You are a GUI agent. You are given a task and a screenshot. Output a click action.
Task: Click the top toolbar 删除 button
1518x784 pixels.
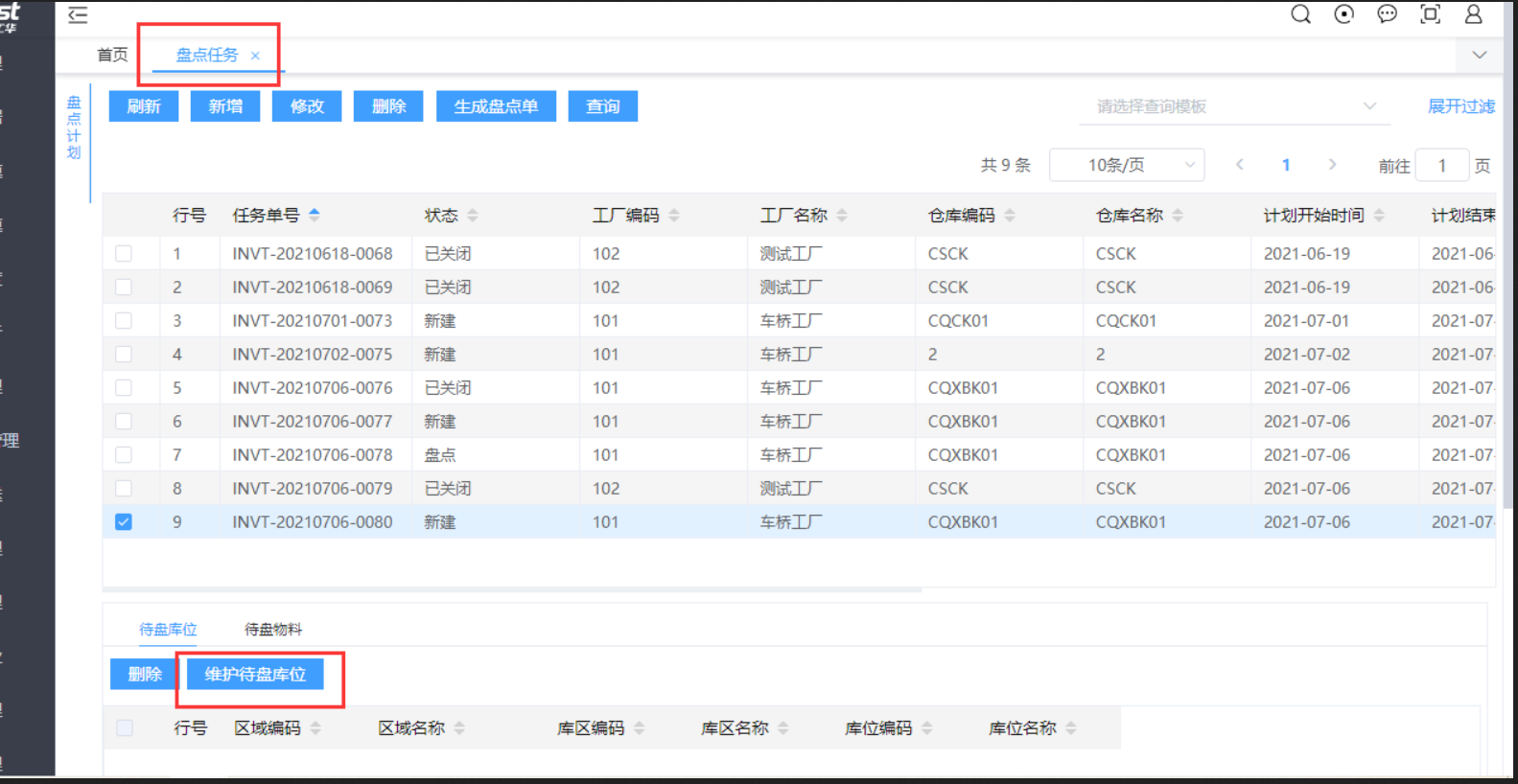click(388, 106)
